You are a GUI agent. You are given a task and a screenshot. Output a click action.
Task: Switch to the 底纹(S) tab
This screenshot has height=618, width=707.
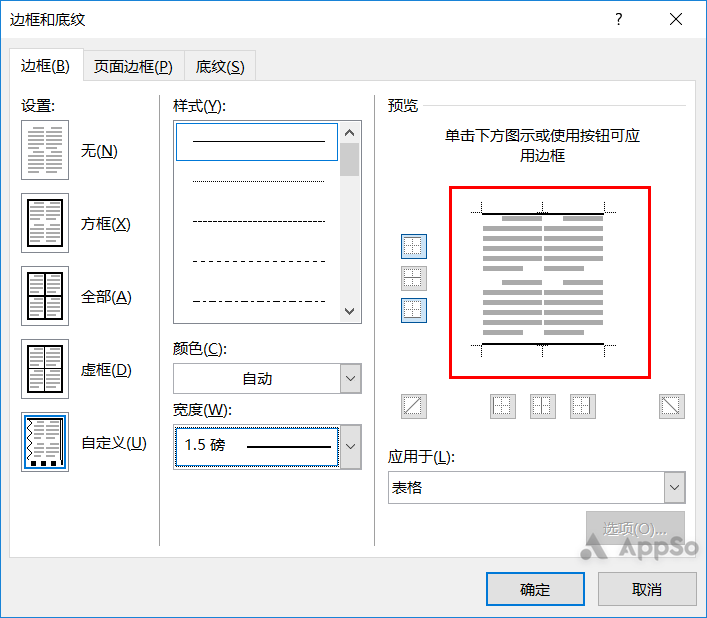(220, 67)
